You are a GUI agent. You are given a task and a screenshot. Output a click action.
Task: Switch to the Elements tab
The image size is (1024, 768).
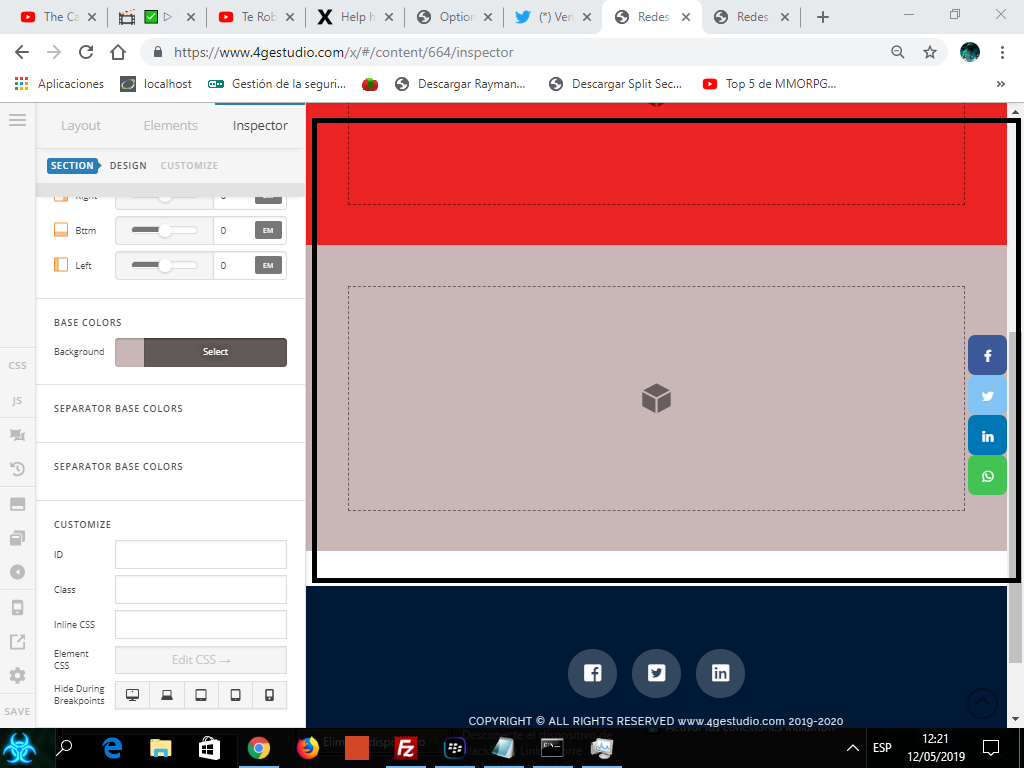[x=170, y=125]
